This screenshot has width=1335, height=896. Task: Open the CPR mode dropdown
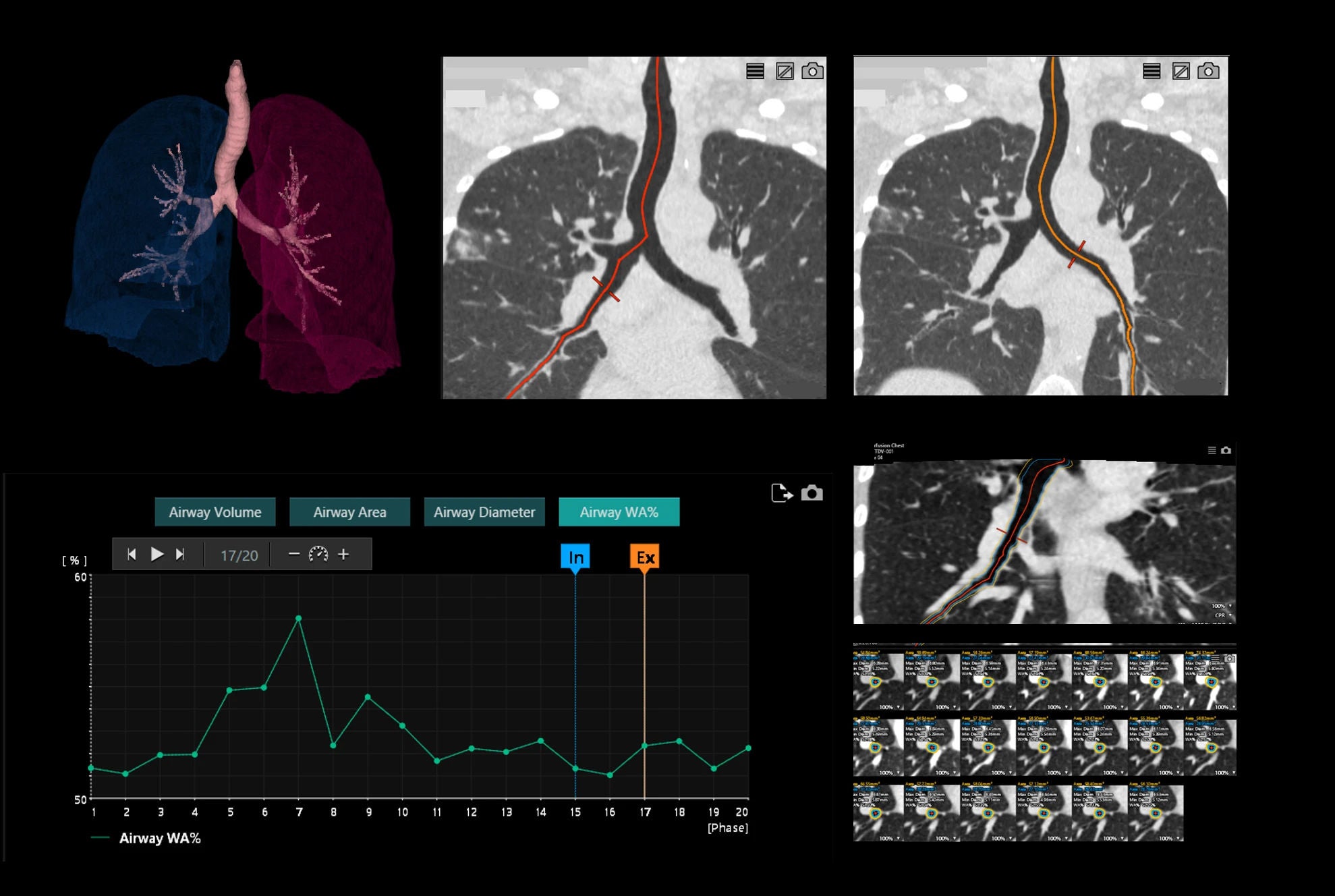pyautogui.click(x=1224, y=615)
